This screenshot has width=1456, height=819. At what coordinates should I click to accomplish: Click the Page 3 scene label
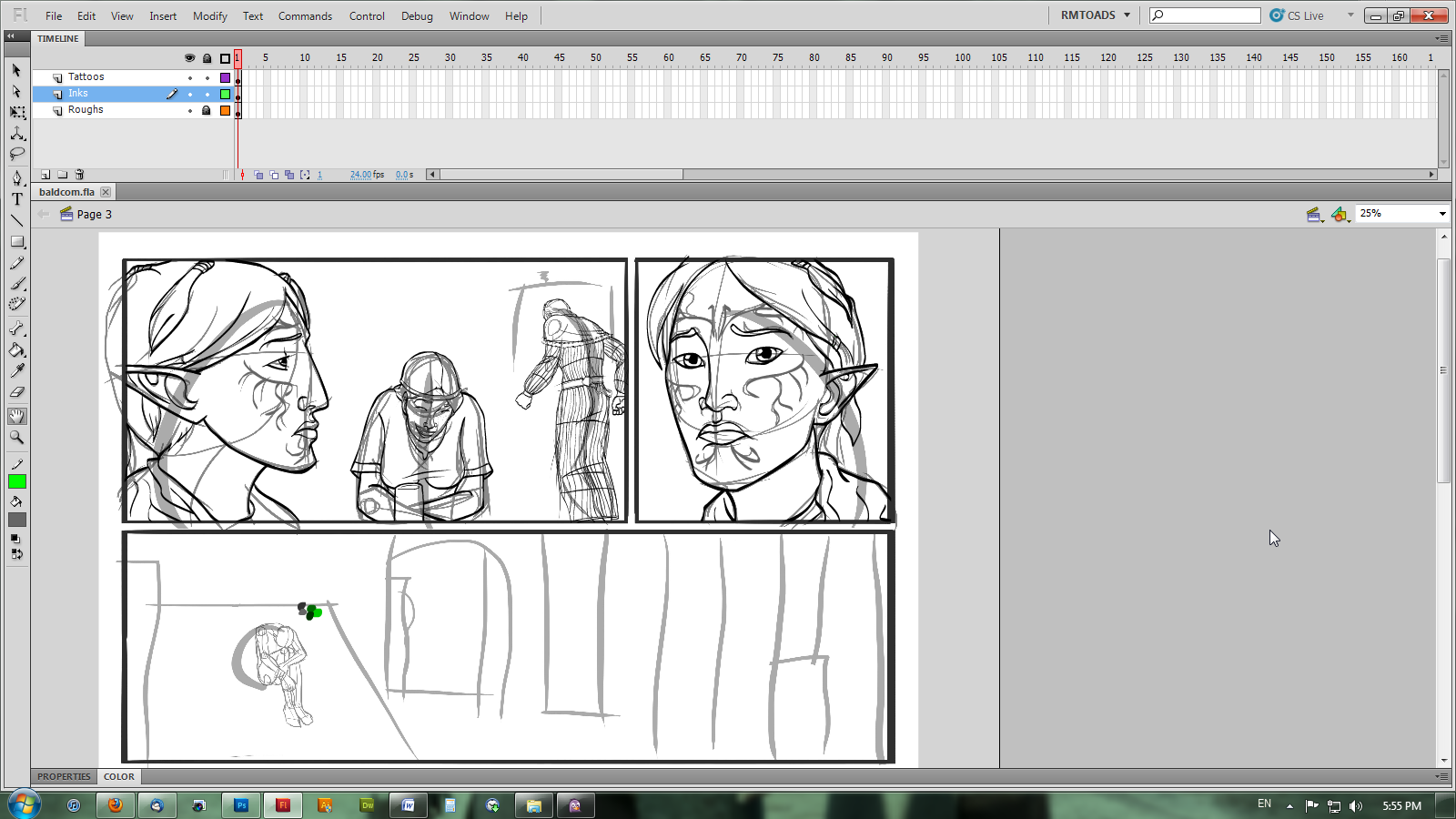(x=94, y=215)
